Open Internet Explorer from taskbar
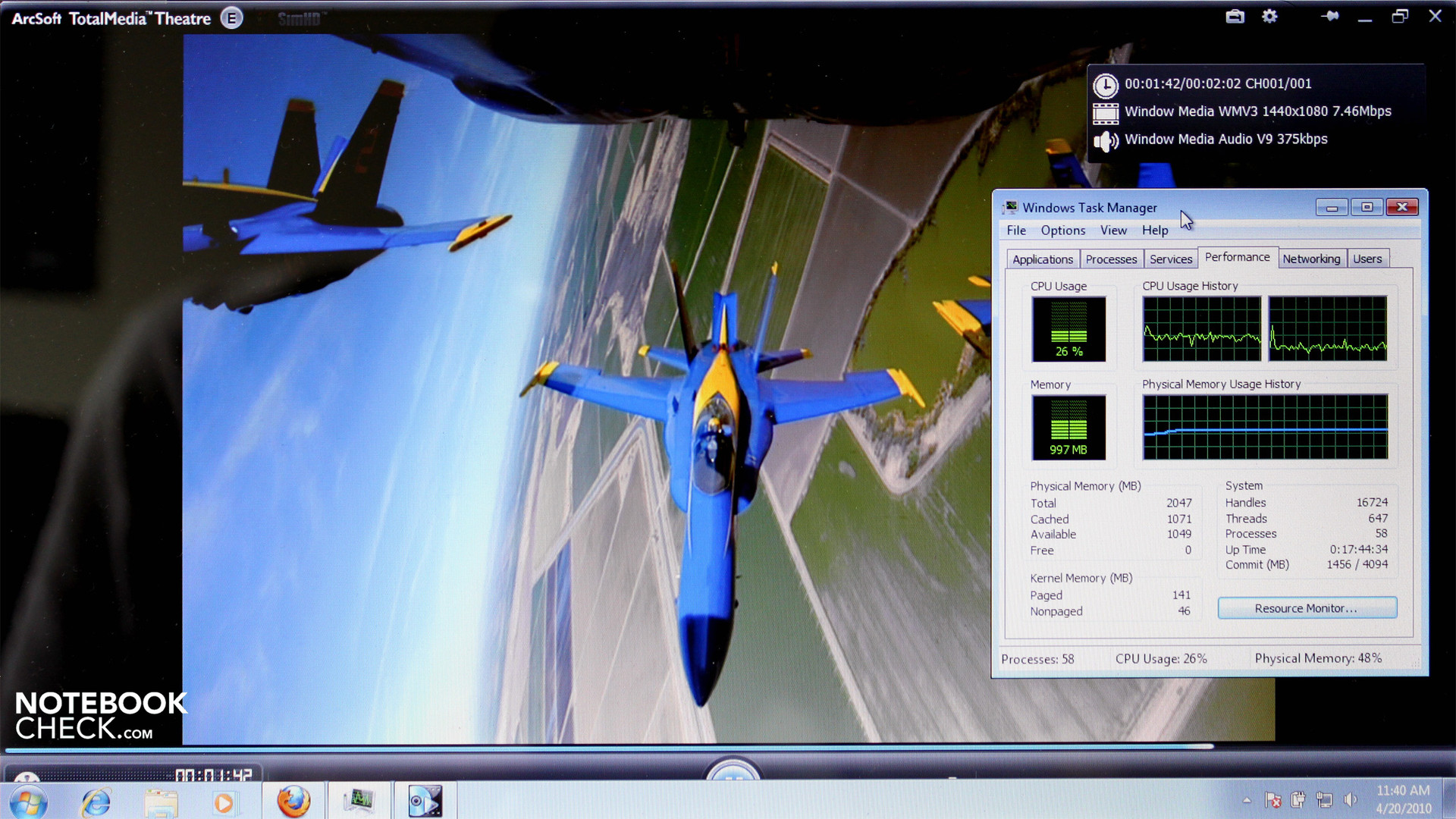 click(x=96, y=802)
